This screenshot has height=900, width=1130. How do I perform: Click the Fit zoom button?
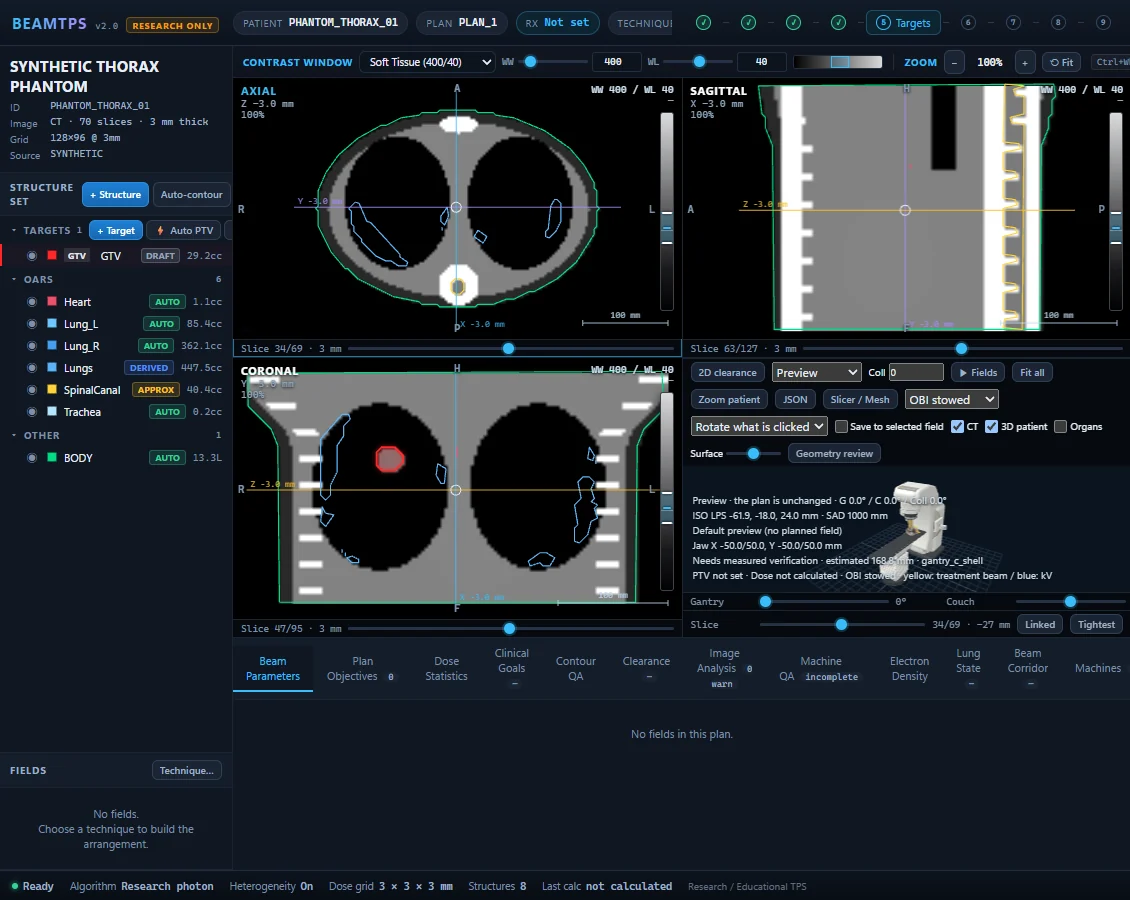(1062, 63)
